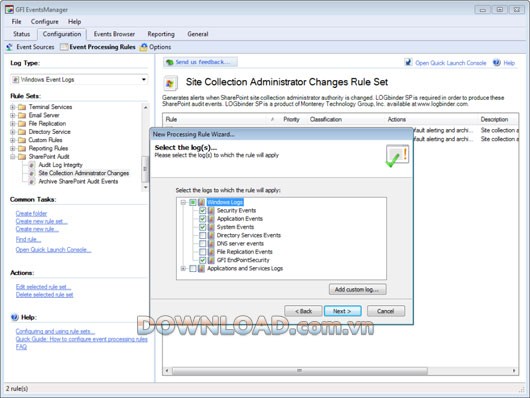
Task: Click the Directory Service folder icon
Action: pyautogui.click(x=22, y=132)
